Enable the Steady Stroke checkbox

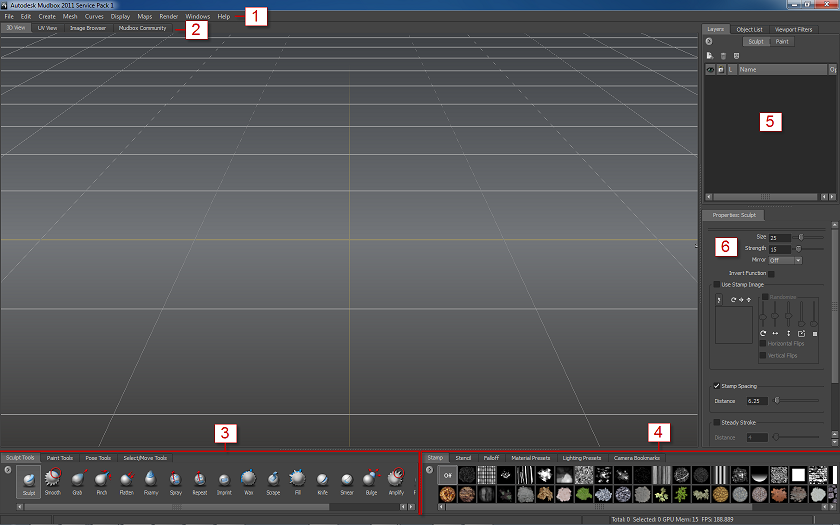tap(717, 422)
